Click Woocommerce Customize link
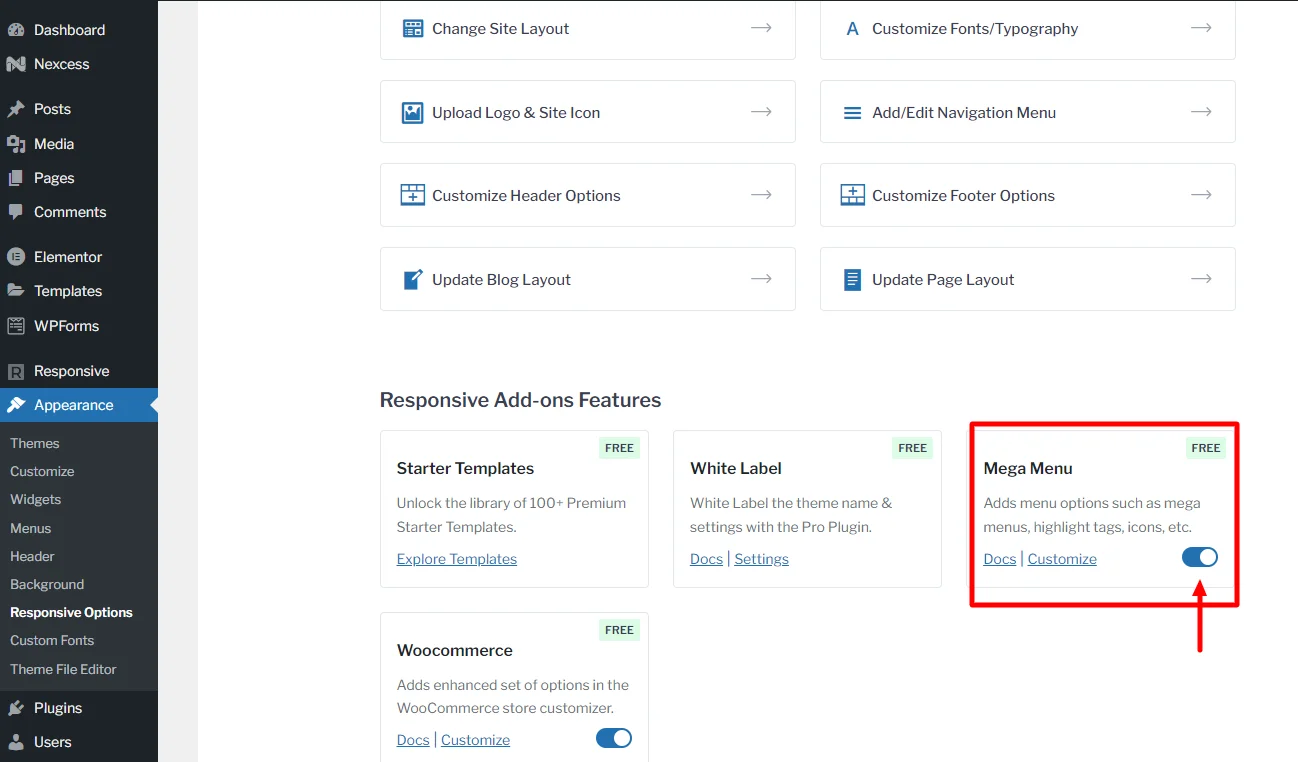The height and width of the screenshot is (762, 1298). 475,740
